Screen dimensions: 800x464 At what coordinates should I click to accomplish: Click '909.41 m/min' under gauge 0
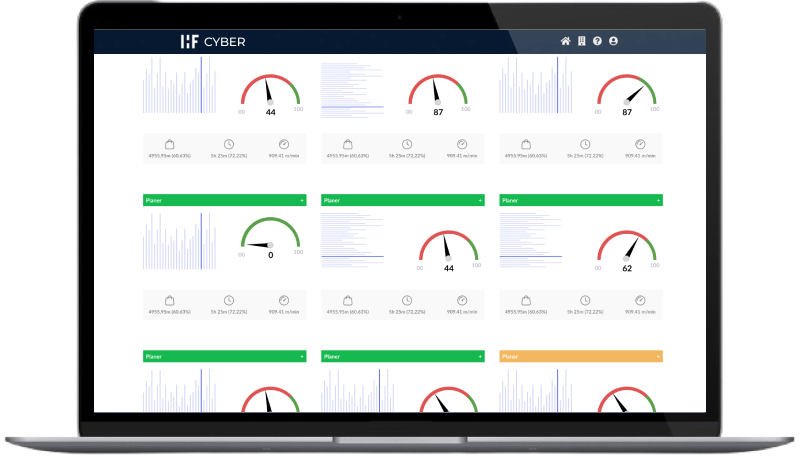(284, 312)
